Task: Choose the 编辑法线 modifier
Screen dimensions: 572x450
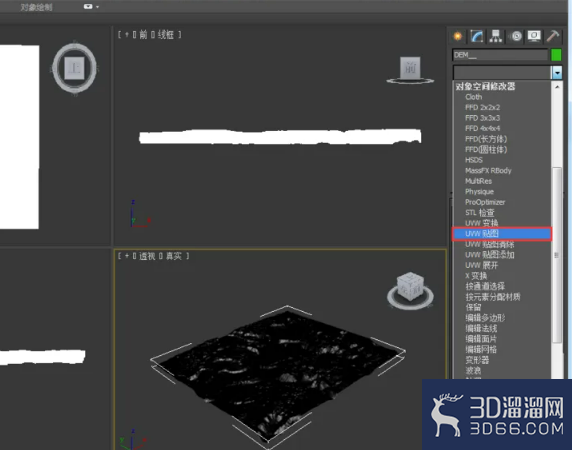Action: [481, 329]
